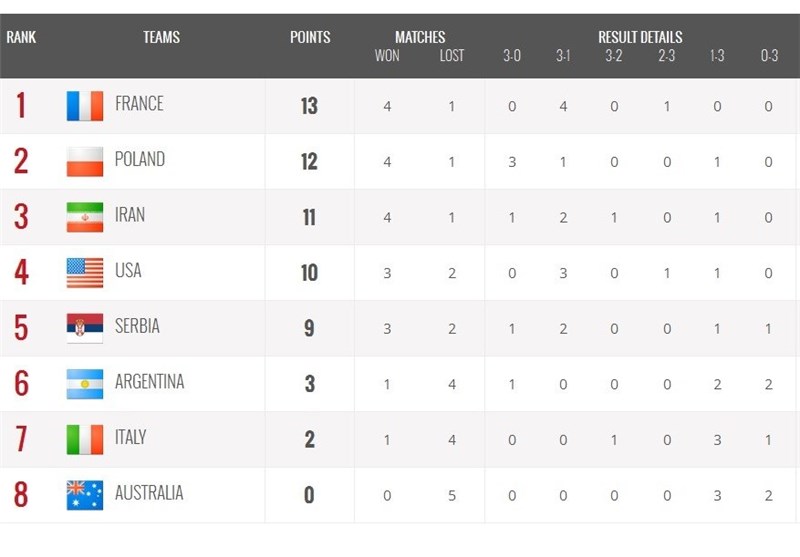Select the RANK column header
The height and width of the screenshot is (557, 800).
21,37
